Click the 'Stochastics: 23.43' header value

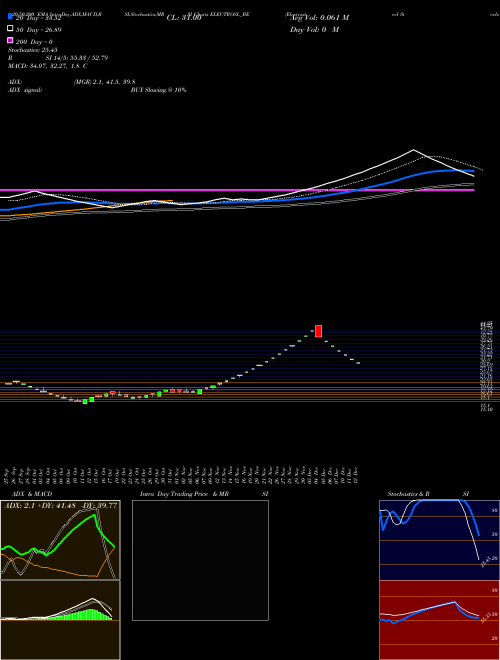[33, 50]
